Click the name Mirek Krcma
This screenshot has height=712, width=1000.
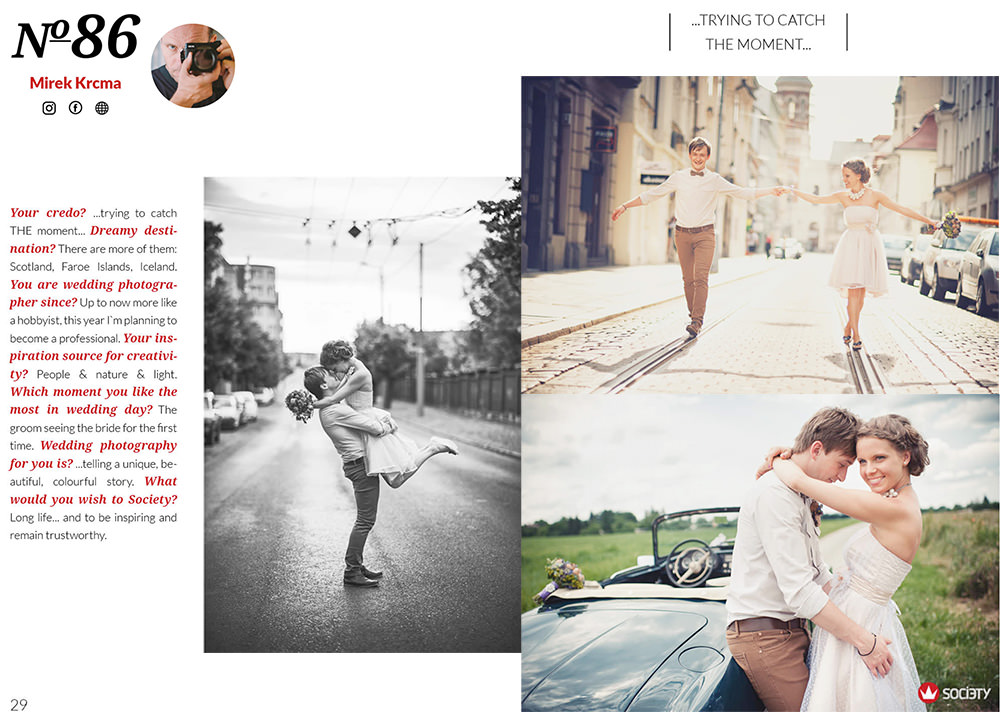(75, 83)
